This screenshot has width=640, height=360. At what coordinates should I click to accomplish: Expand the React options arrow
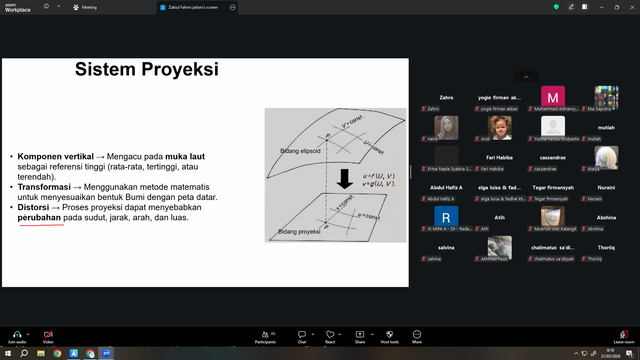pyautogui.click(x=340, y=334)
